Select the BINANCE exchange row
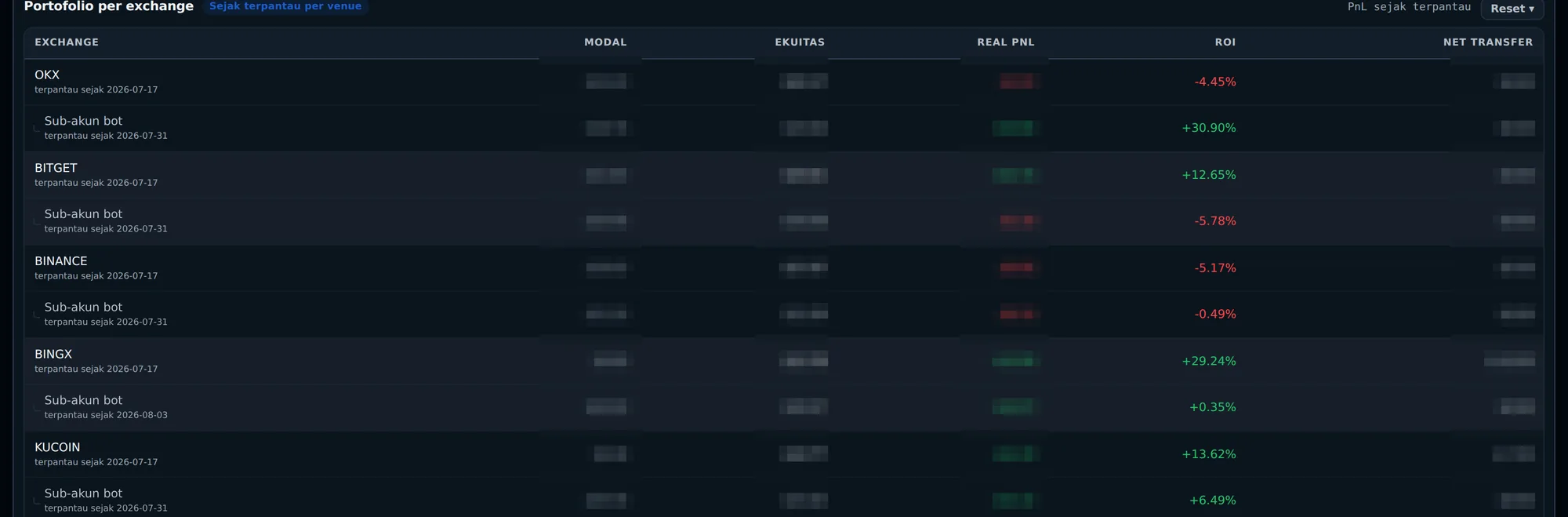Screen dimensions: 1568x517 pos(784,268)
